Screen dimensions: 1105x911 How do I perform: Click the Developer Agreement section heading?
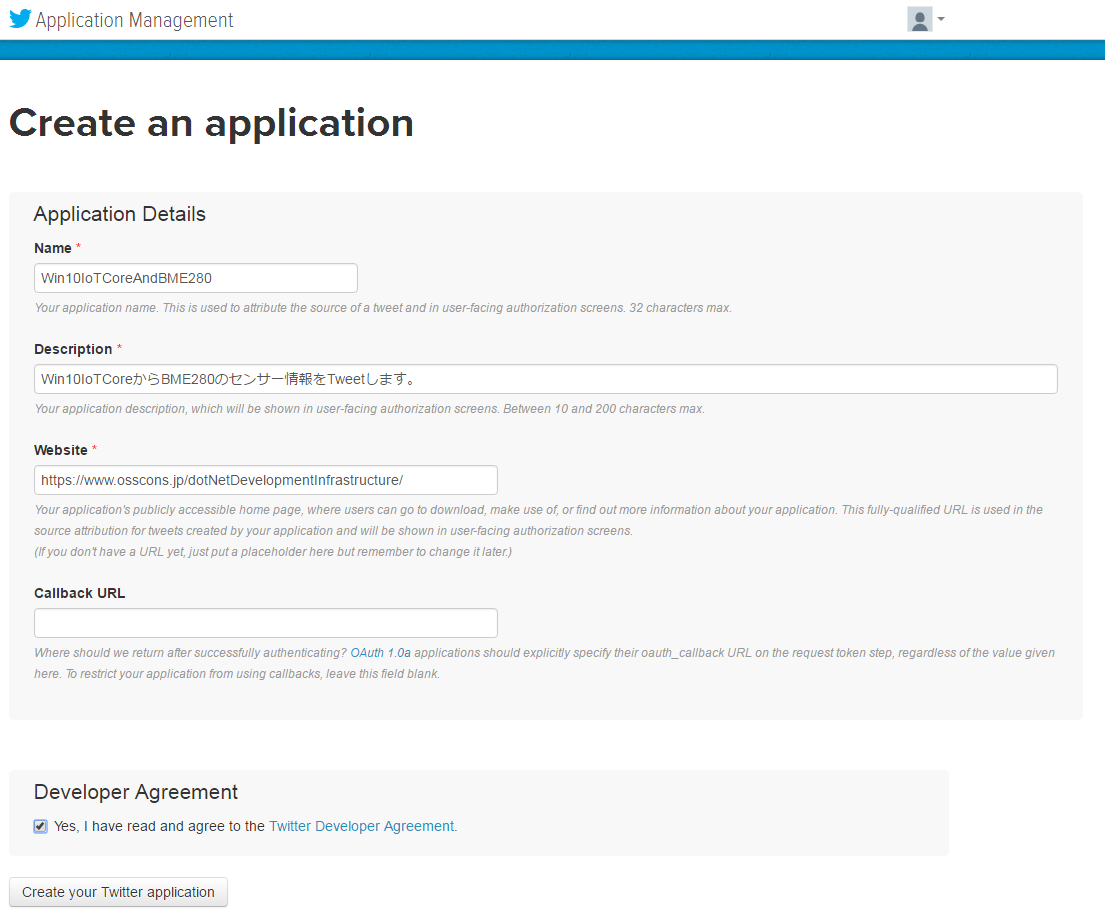[x=136, y=792]
